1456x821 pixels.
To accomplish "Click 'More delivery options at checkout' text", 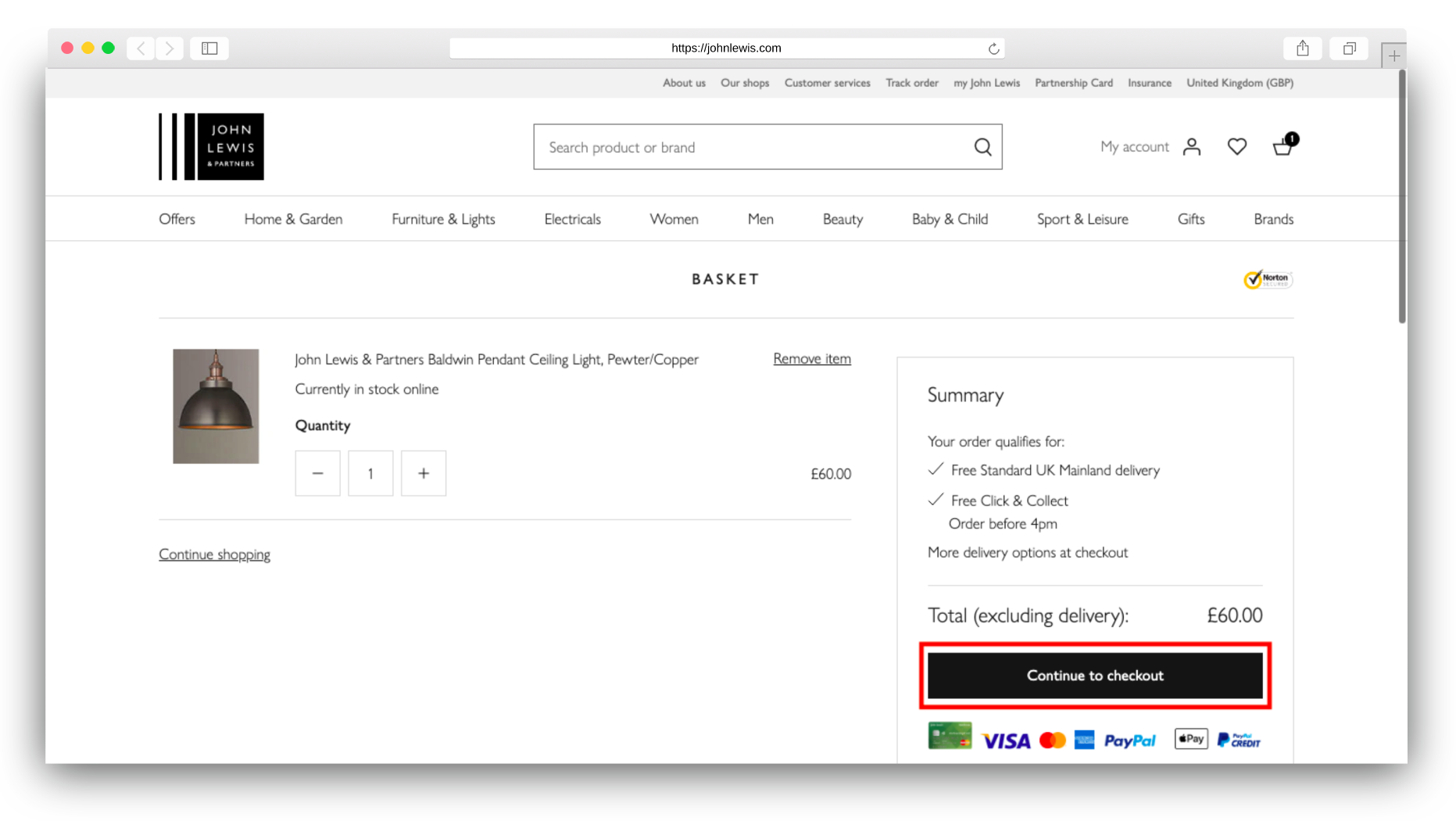I will click(x=1028, y=553).
